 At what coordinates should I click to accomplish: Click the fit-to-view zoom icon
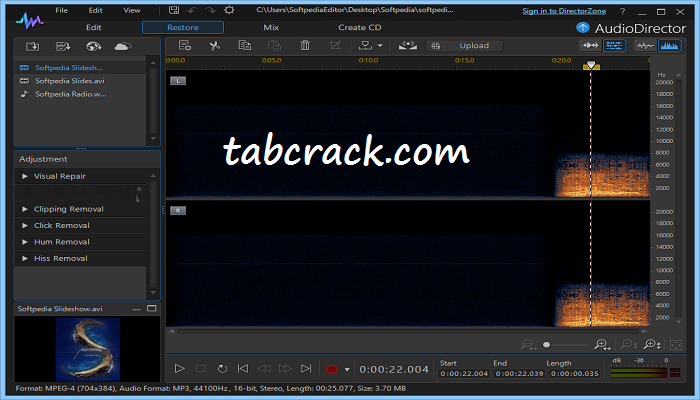coord(676,345)
